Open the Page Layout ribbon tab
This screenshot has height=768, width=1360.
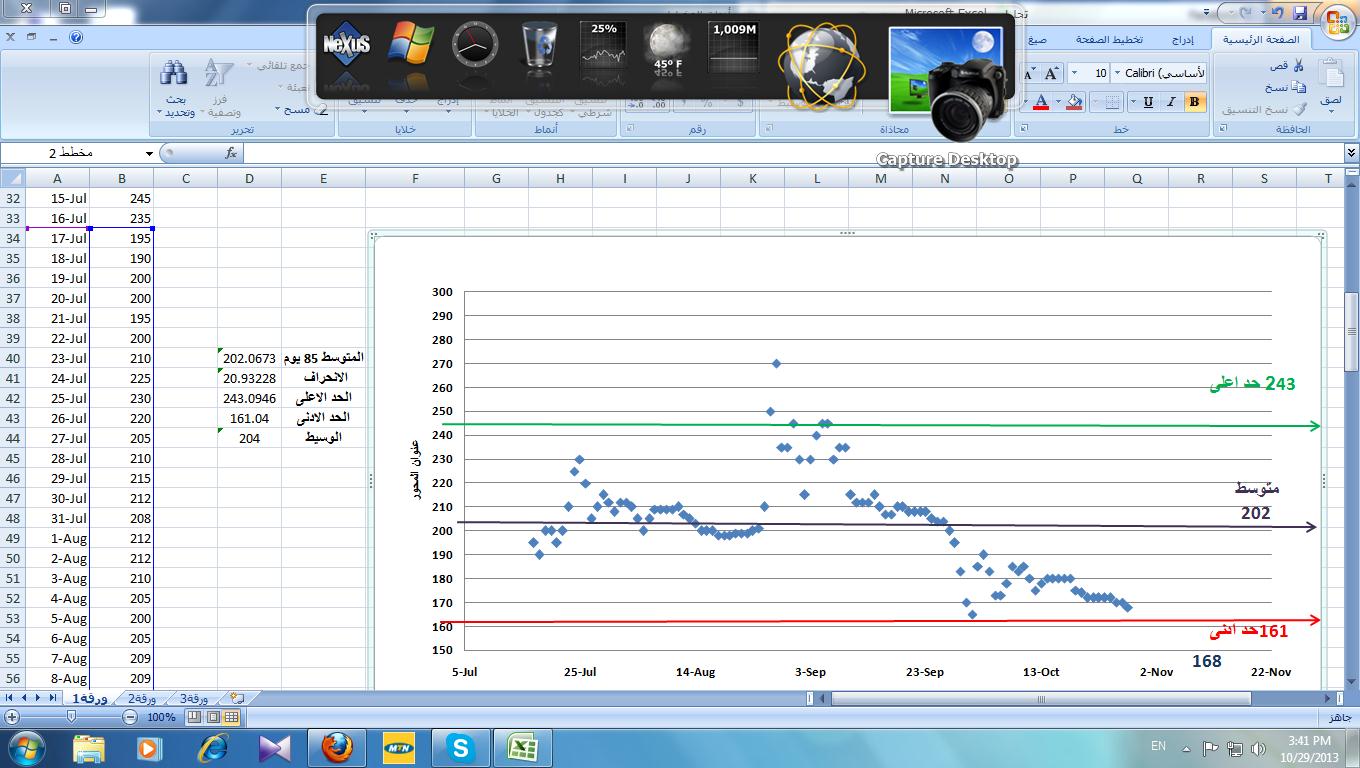tap(1109, 39)
